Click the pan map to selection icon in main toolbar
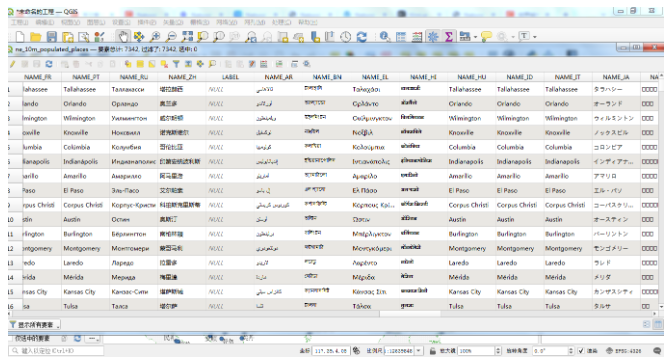This screenshot has width=669, height=363. (x=139, y=37)
